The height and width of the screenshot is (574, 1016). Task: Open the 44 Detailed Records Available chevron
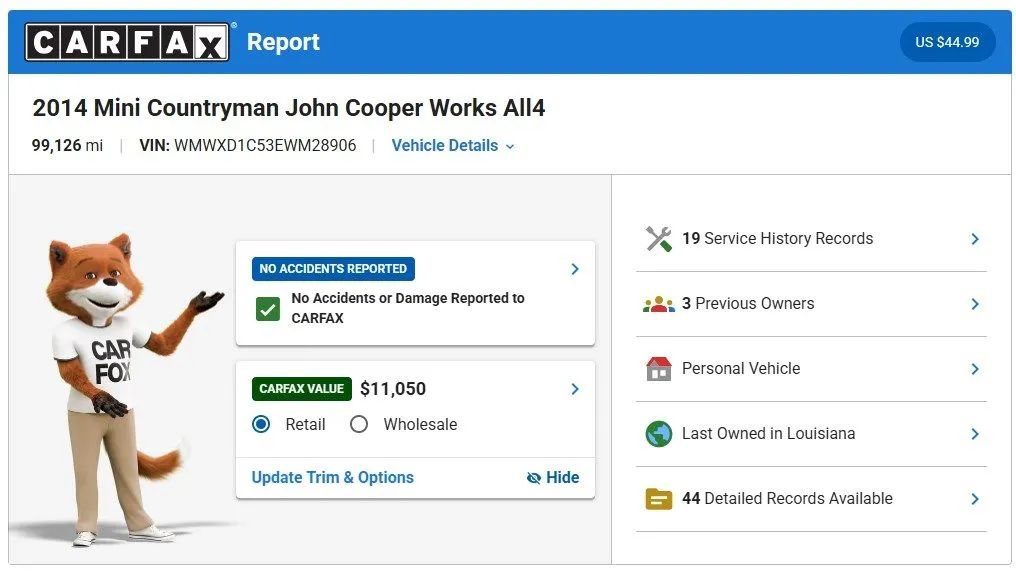click(975, 499)
